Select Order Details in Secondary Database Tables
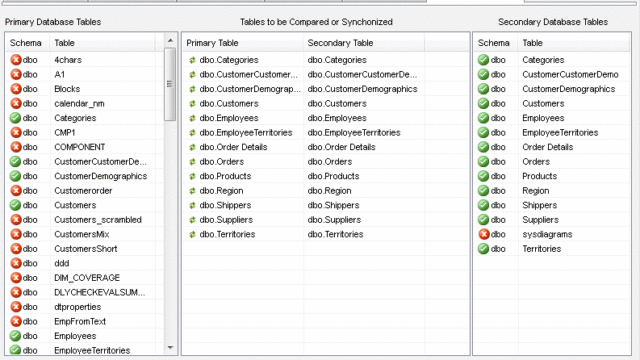This screenshot has width=640, height=360. (548, 147)
